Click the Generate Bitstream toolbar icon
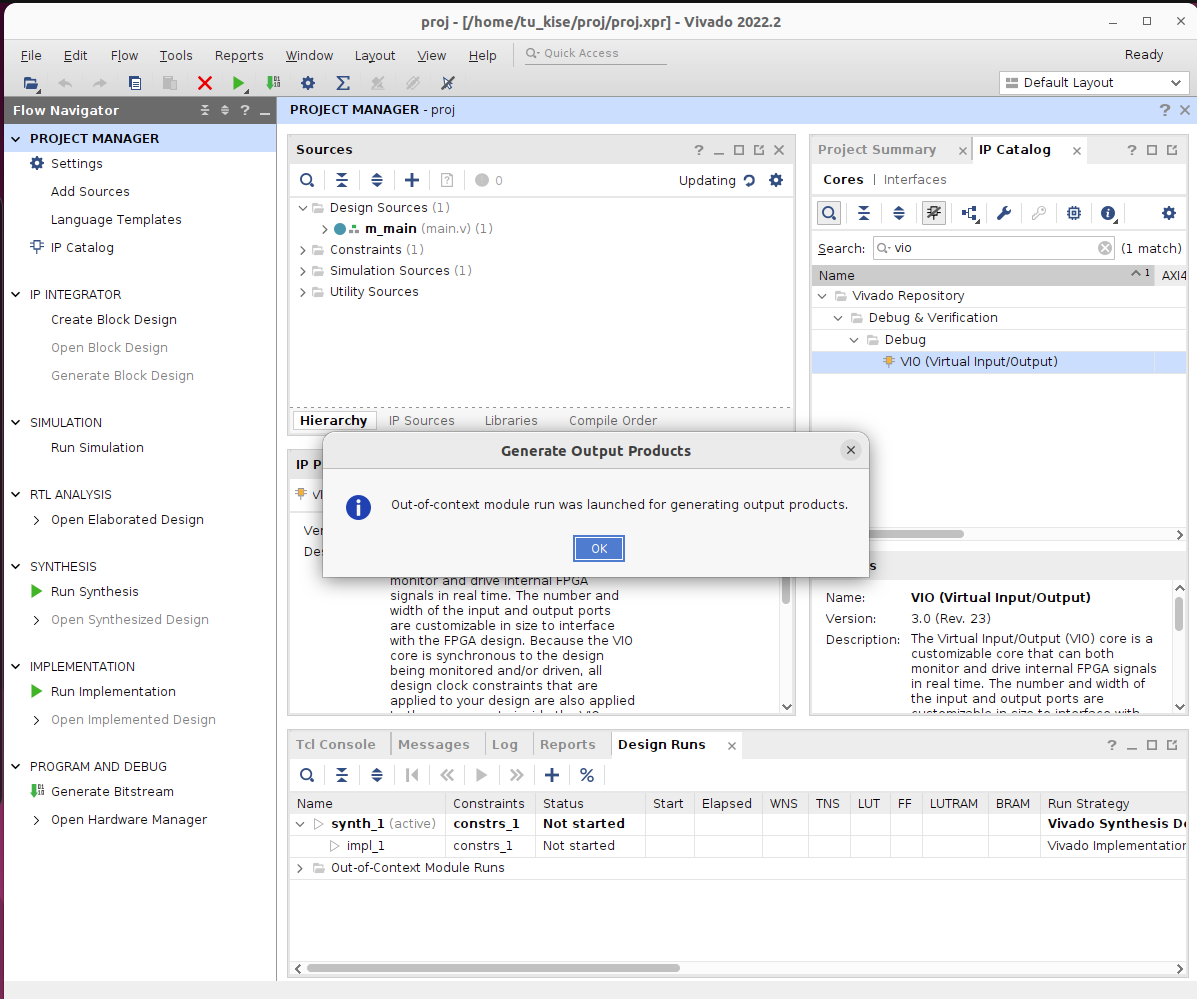This screenshot has width=1197, height=999. [272, 83]
